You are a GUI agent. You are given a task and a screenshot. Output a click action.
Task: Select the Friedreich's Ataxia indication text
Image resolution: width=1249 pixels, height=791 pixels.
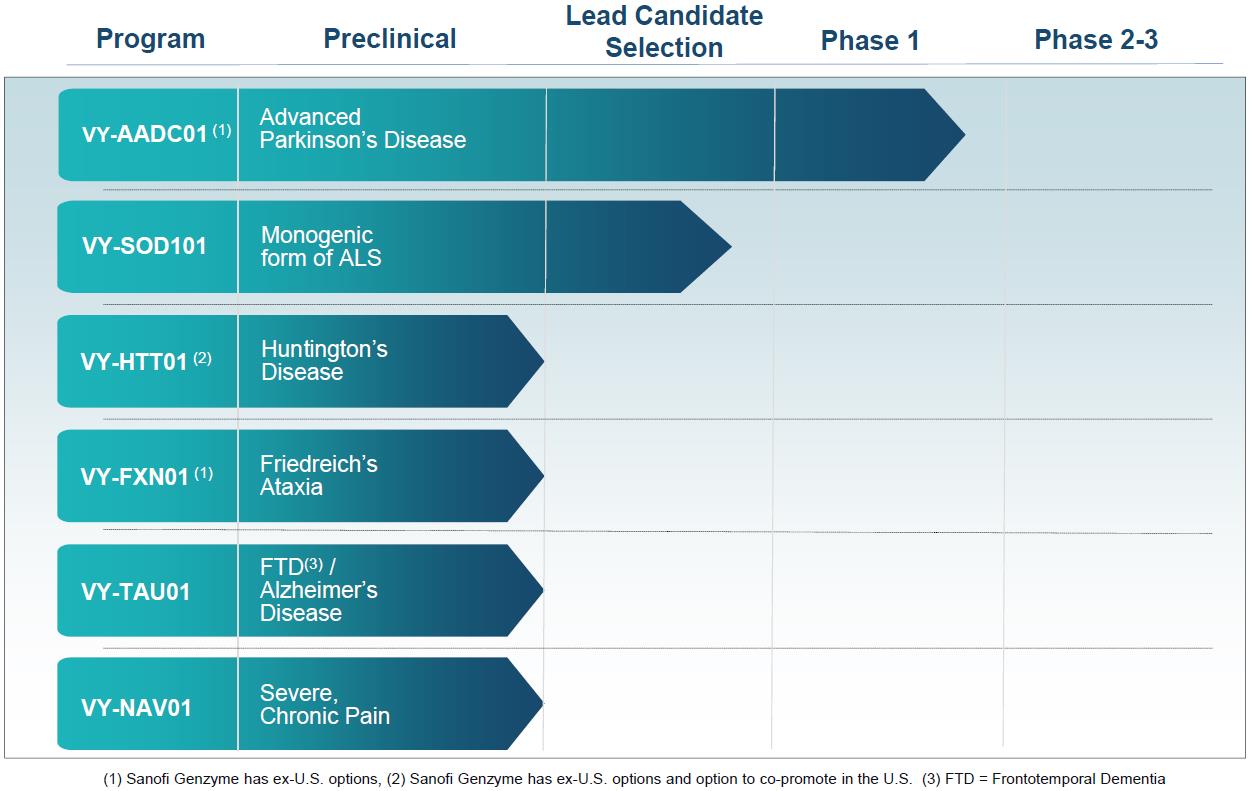tap(318, 476)
